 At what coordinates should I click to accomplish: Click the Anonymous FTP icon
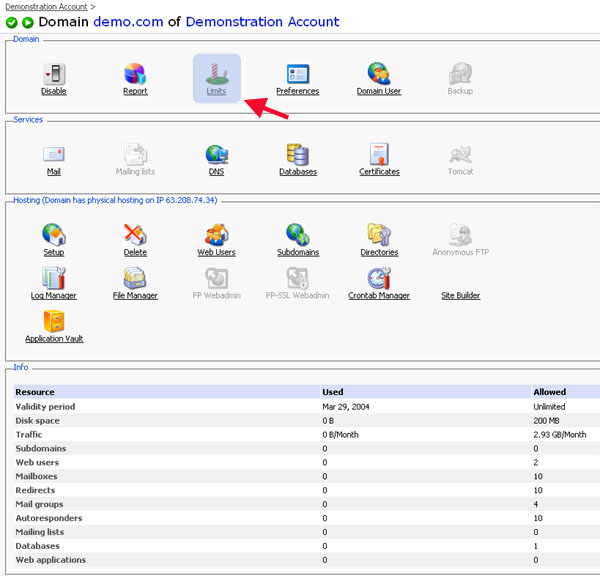pyautogui.click(x=460, y=235)
